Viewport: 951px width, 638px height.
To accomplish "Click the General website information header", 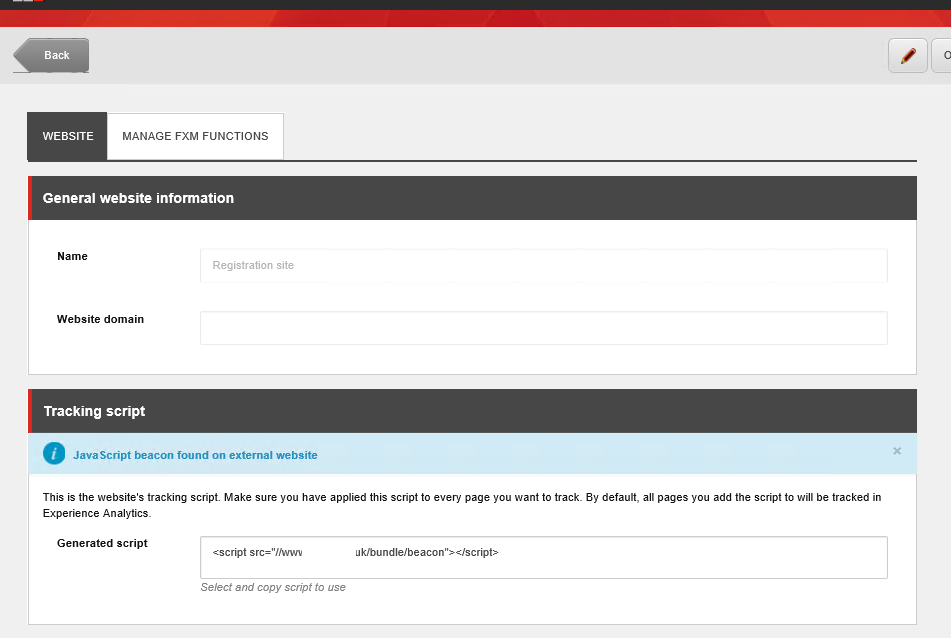I will click(472, 198).
